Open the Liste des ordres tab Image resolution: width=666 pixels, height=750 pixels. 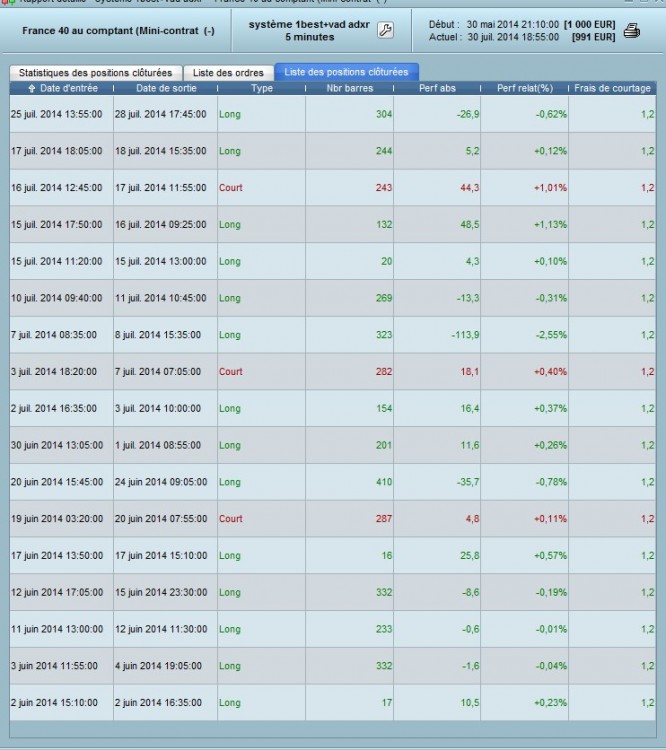coord(228,73)
